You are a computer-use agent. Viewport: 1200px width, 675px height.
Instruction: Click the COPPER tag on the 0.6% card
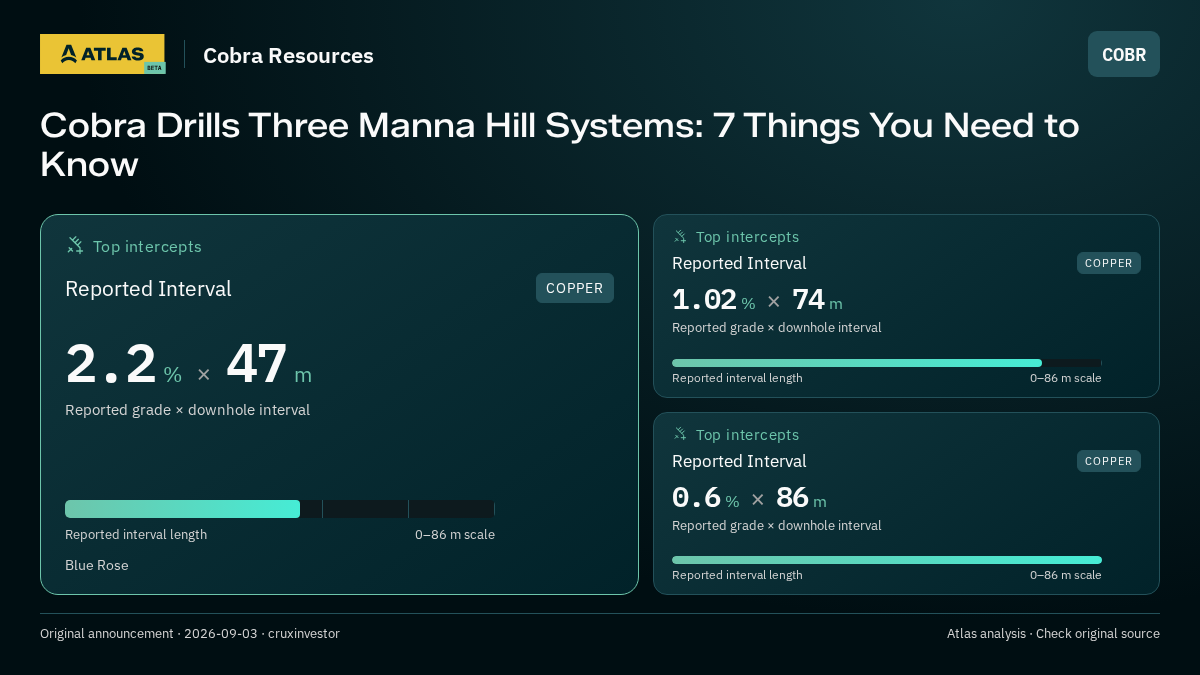(x=1109, y=461)
